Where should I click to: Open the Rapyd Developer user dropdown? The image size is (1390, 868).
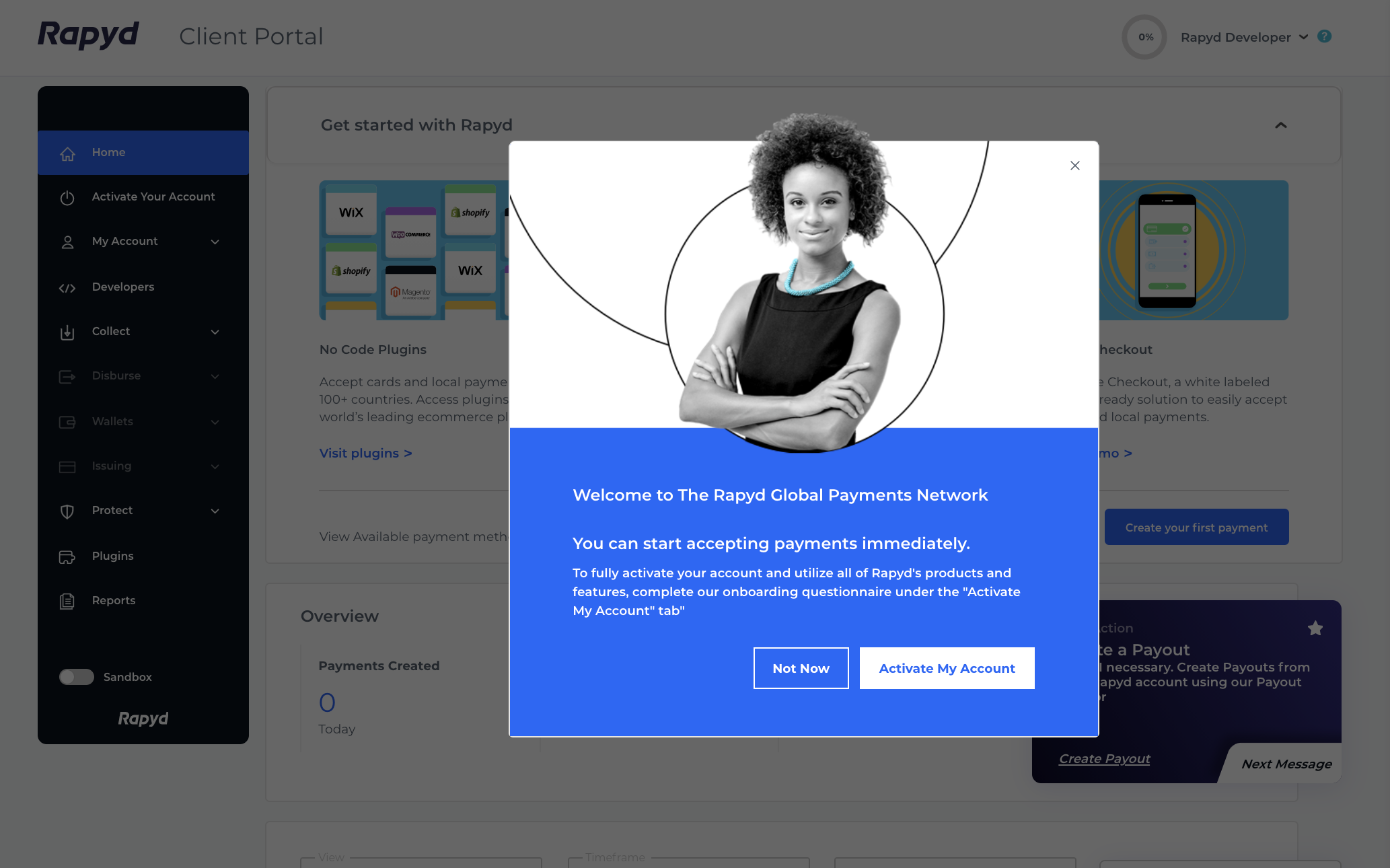[1244, 38]
